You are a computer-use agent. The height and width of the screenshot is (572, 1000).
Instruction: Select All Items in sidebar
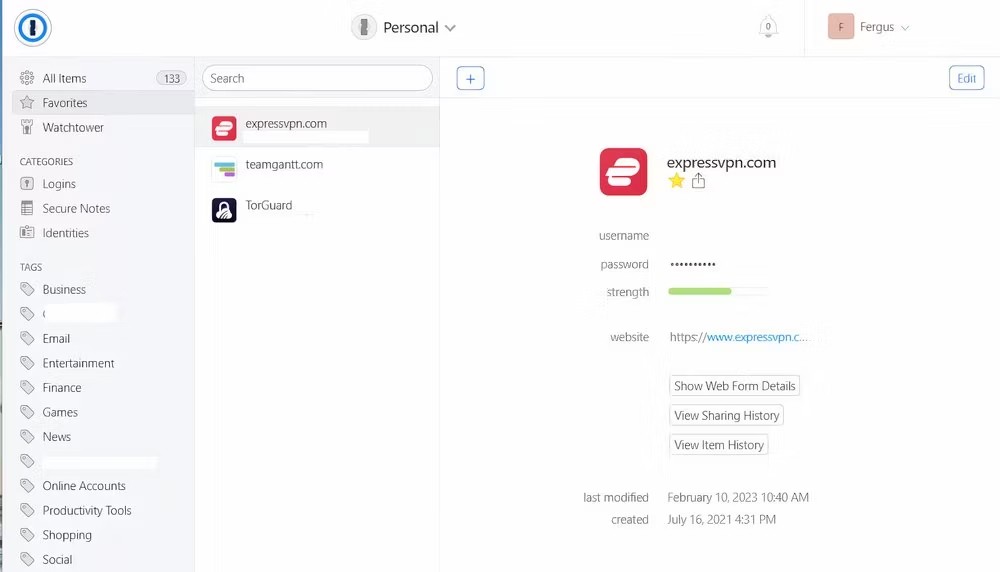click(64, 79)
